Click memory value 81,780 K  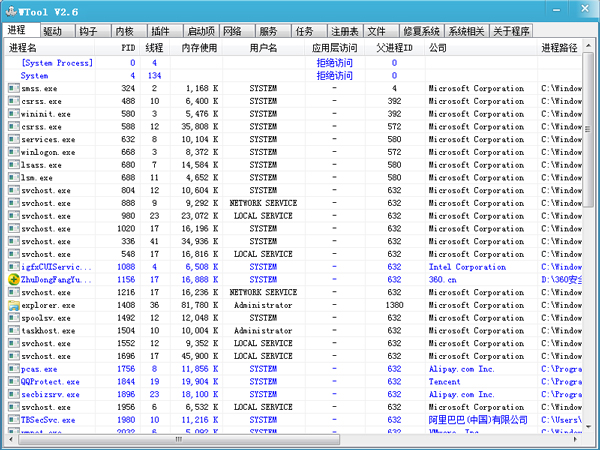(200, 305)
